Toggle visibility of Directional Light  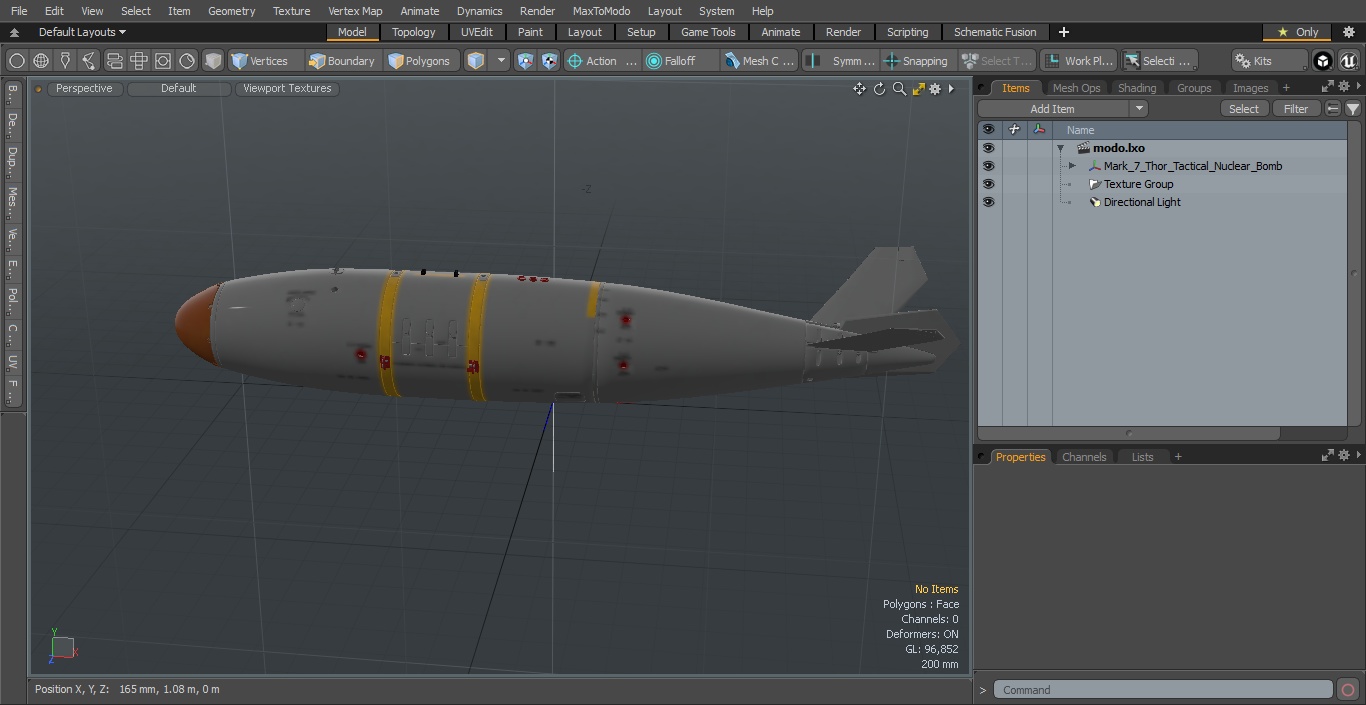tap(988, 202)
